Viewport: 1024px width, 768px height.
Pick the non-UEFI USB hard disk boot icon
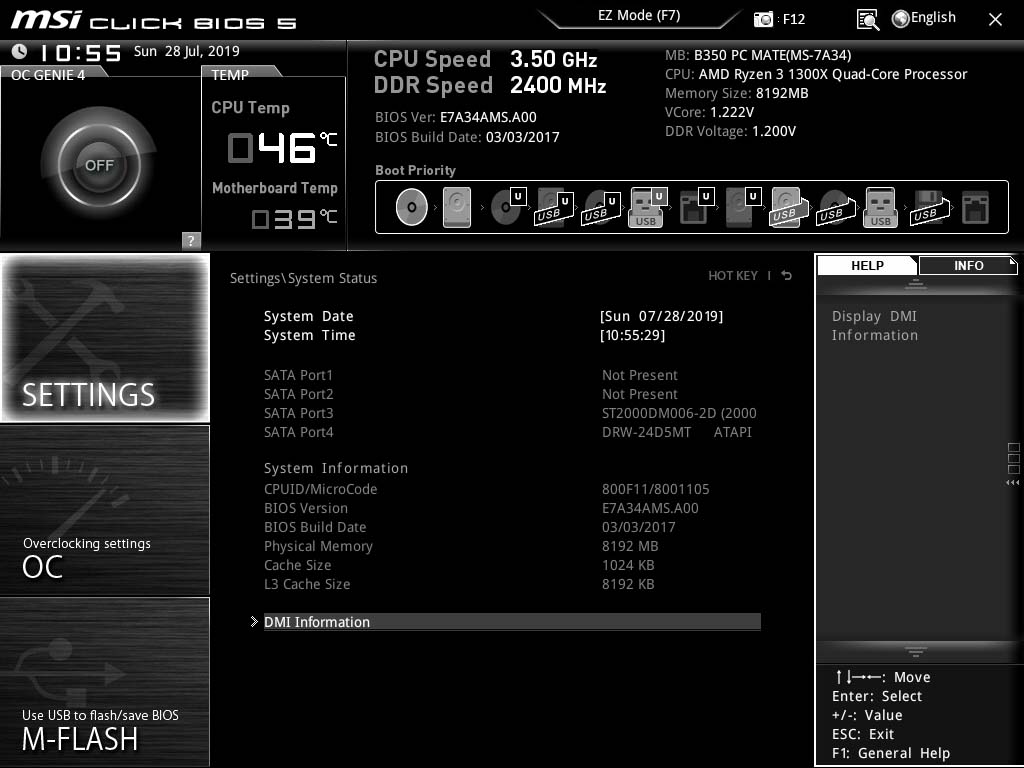pos(789,207)
